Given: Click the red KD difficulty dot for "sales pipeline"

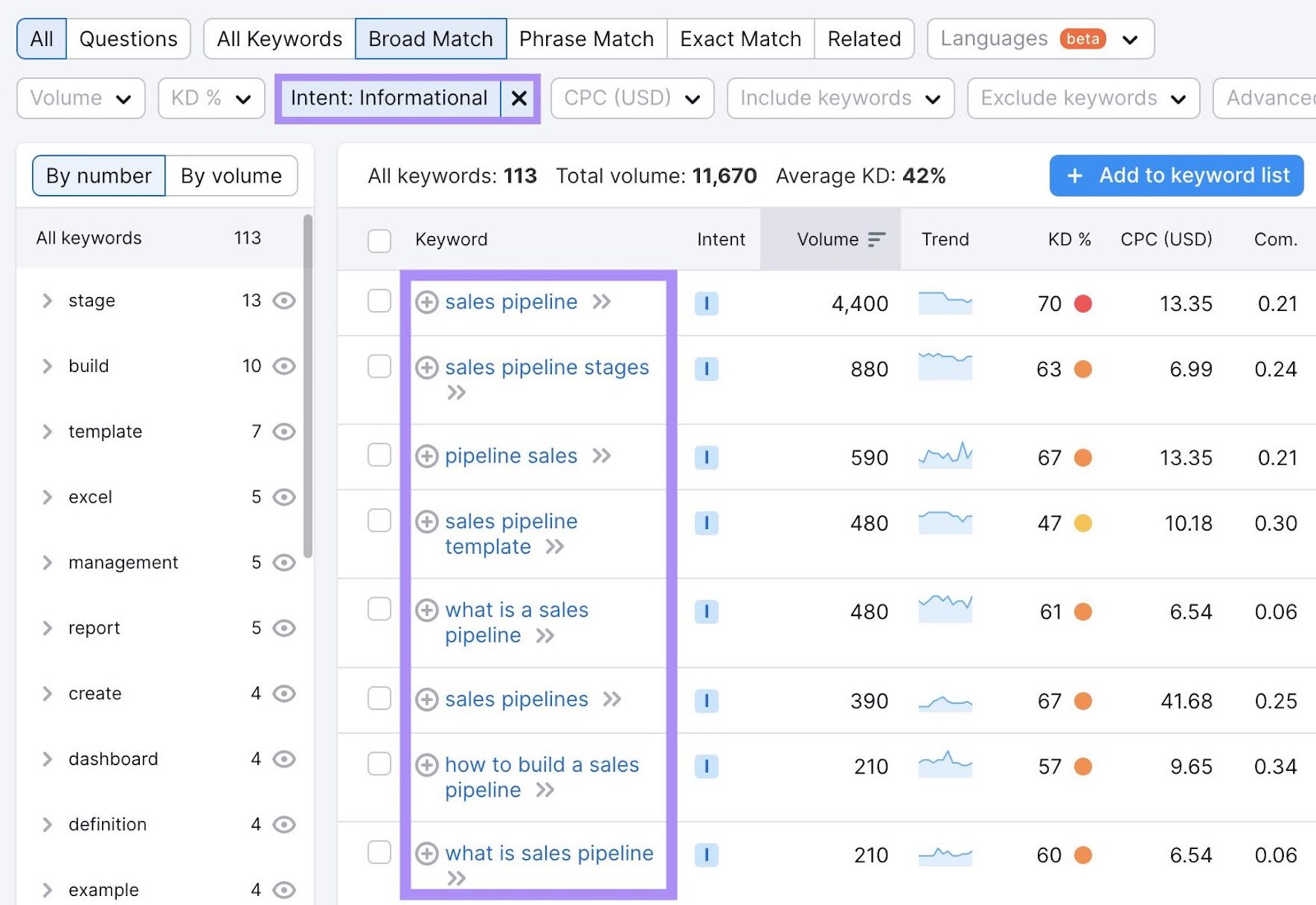Looking at the screenshot, I should pyautogui.click(x=1084, y=303).
